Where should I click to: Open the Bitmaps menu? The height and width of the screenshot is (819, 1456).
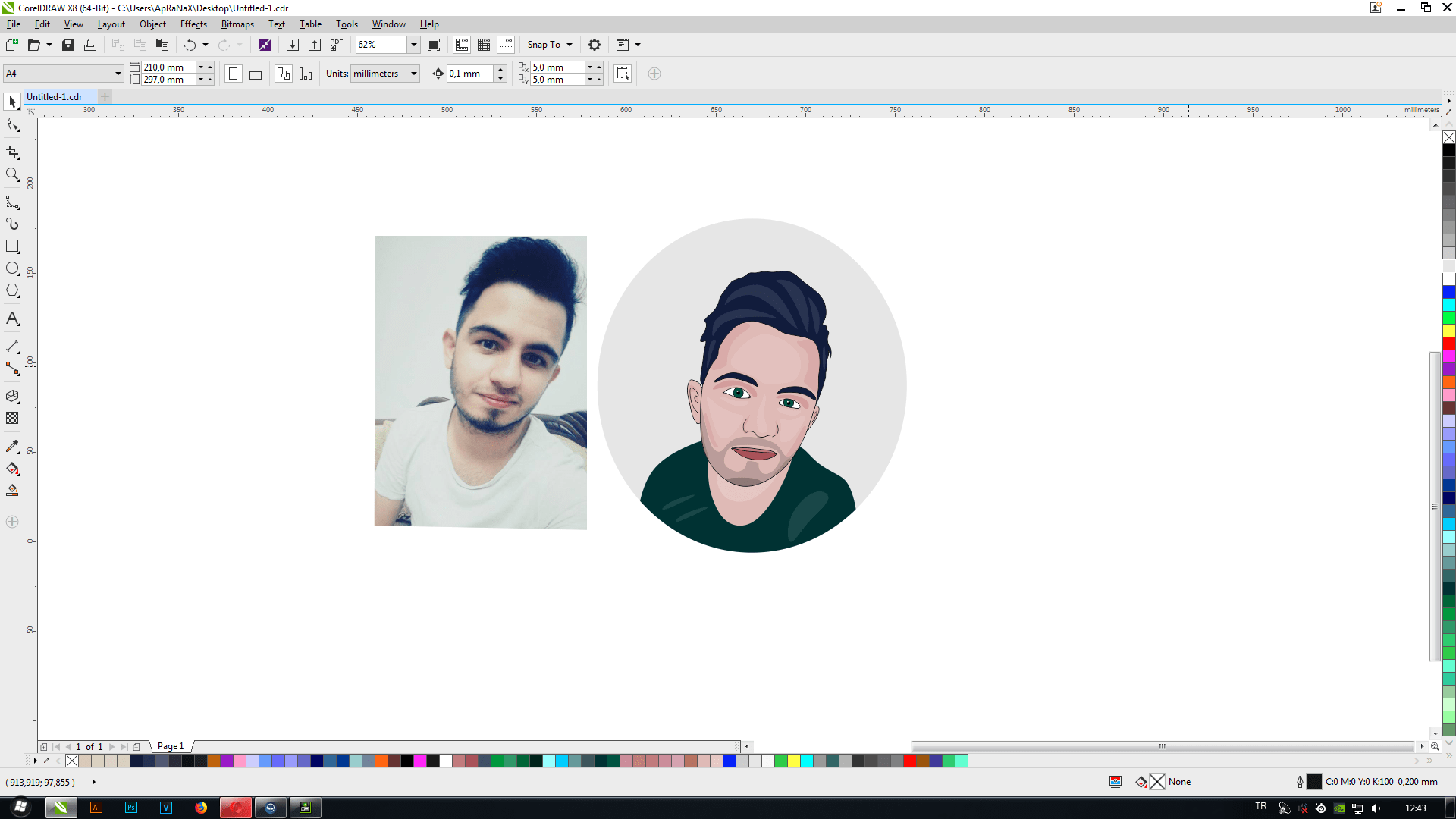(x=237, y=24)
